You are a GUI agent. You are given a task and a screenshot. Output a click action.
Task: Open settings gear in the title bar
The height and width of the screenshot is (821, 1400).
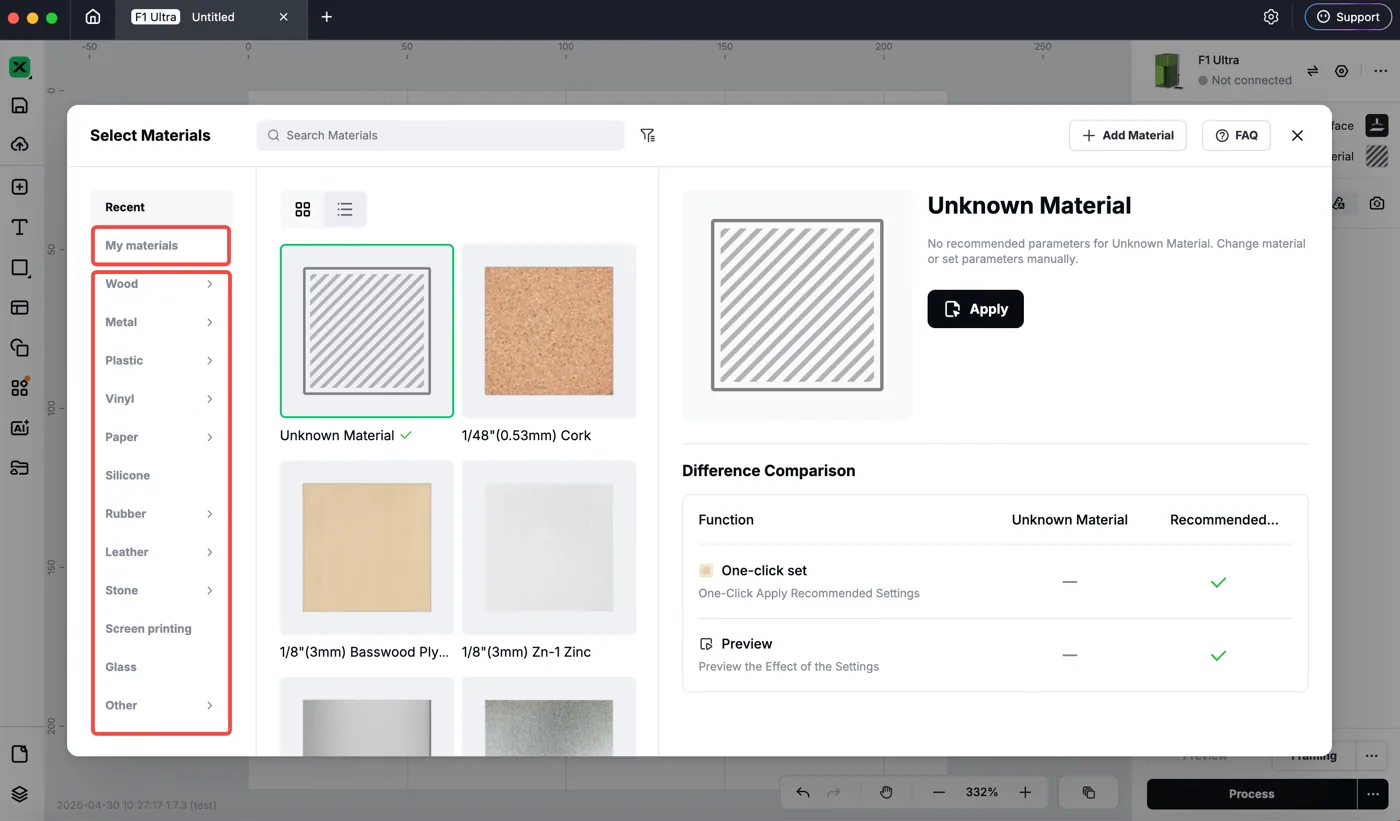coord(1271,17)
